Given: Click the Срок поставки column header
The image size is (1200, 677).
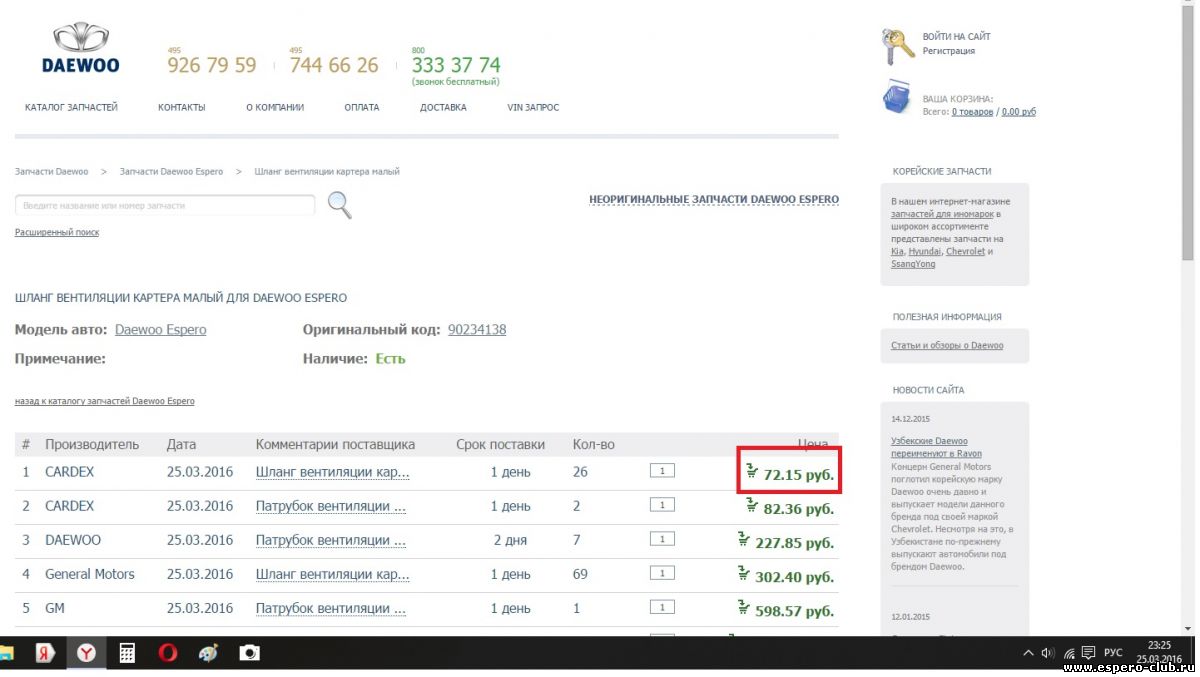Looking at the screenshot, I should click(500, 444).
